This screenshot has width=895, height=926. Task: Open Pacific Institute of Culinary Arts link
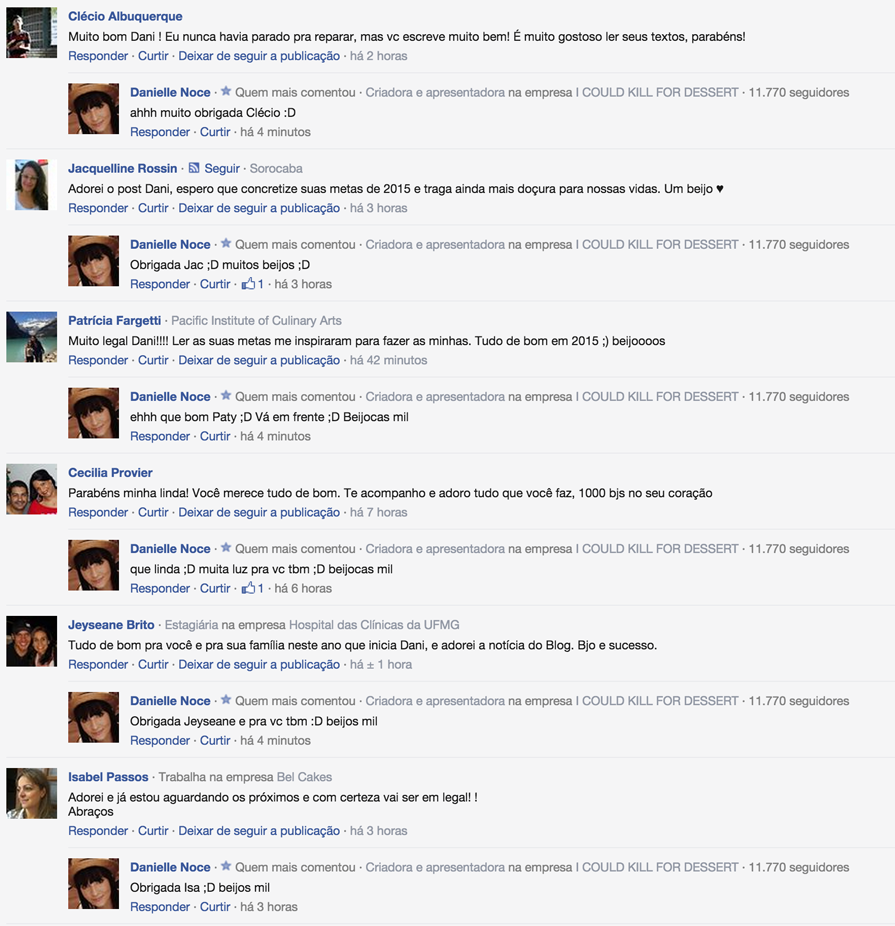(256, 321)
